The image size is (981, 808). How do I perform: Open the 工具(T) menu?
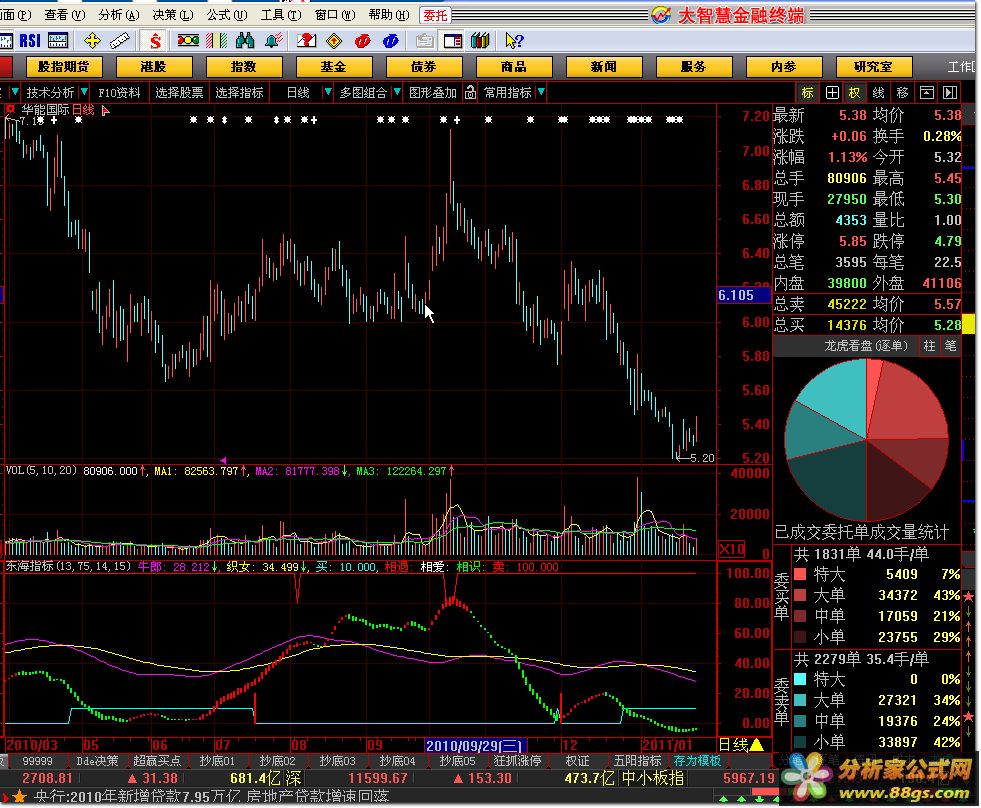click(281, 14)
